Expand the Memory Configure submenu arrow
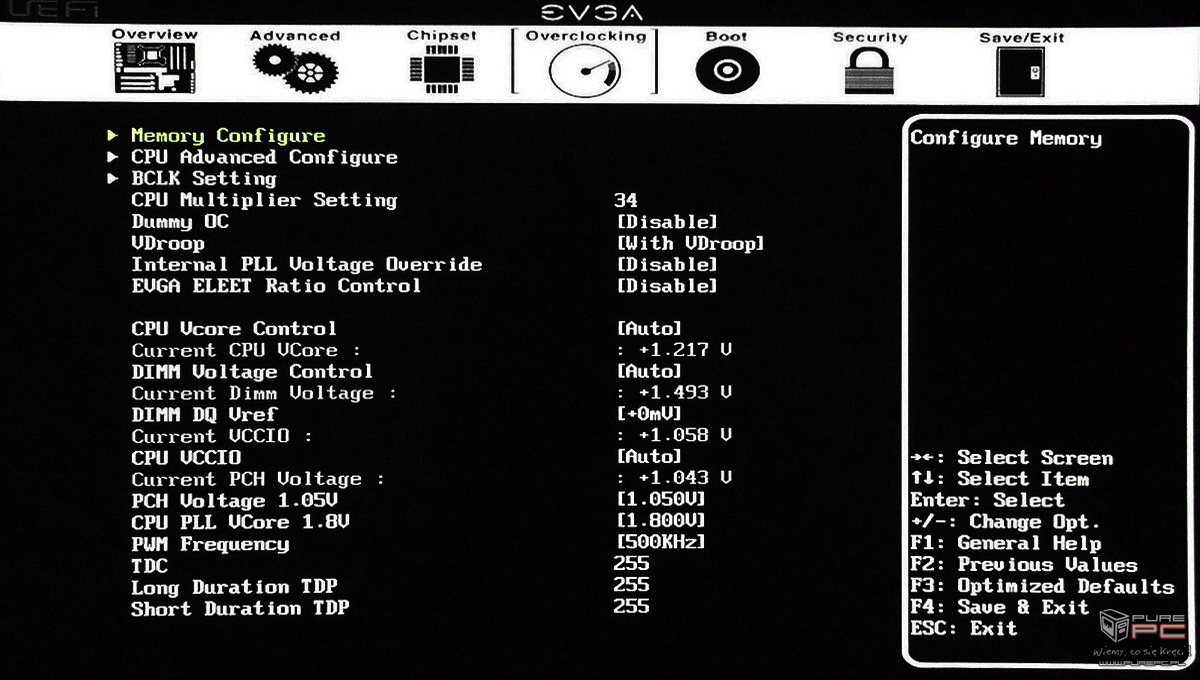The width and height of the screenshot is (1200, 680). coord(113,135)
